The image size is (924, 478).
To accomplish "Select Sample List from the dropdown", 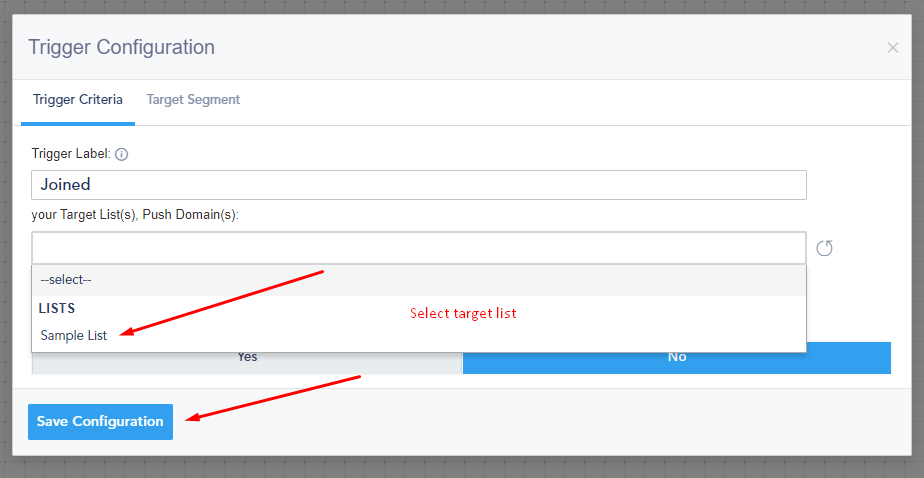I will (x=74, y=336).
